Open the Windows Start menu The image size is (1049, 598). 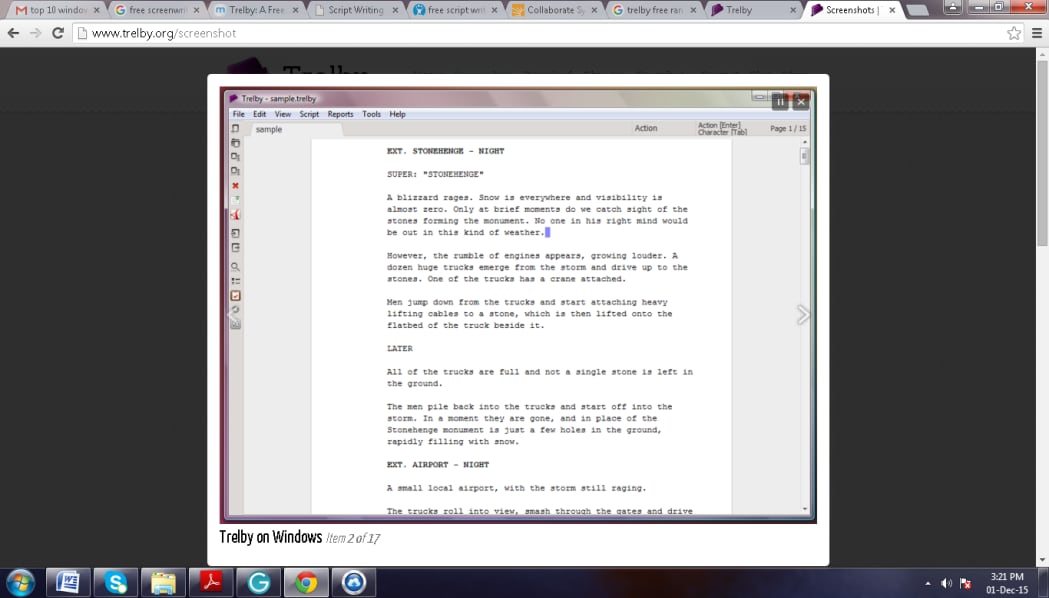[20, 583]
